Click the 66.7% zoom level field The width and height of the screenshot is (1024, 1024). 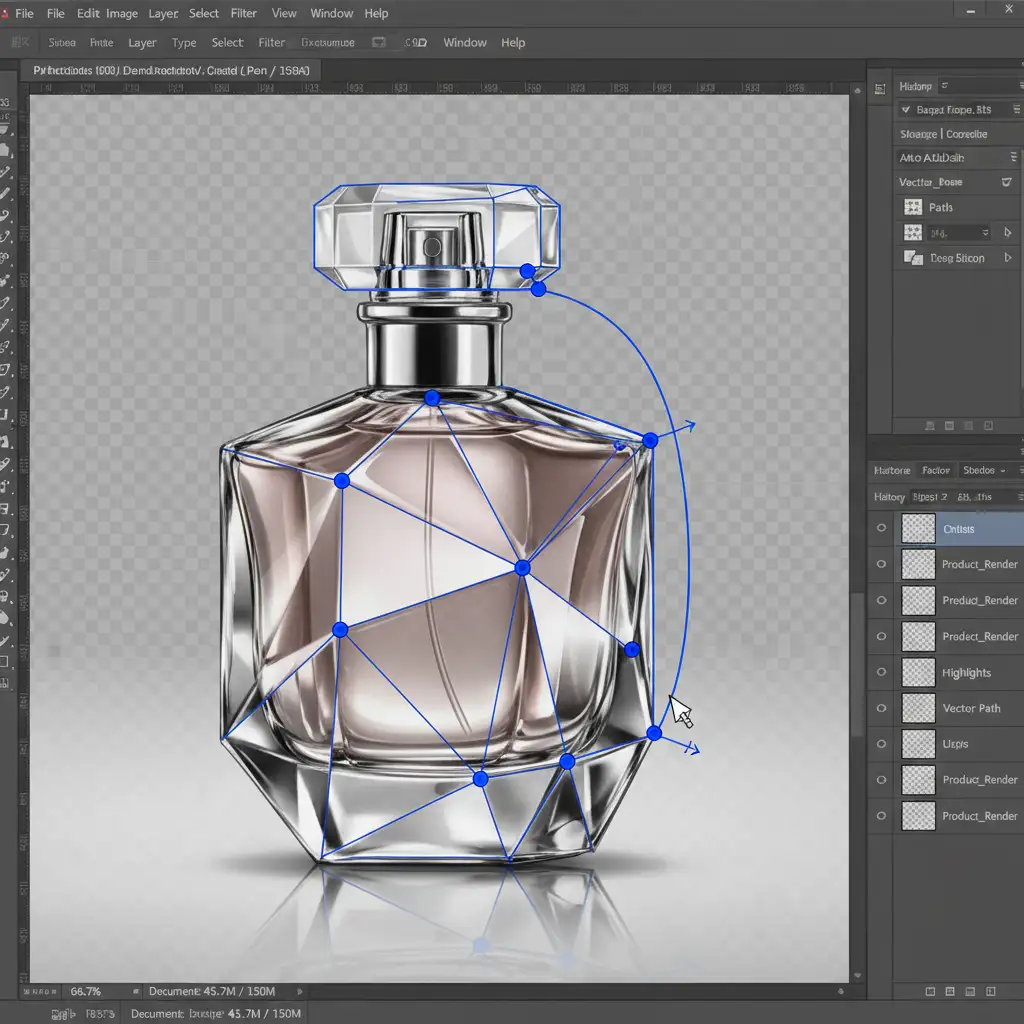(86, 992)
